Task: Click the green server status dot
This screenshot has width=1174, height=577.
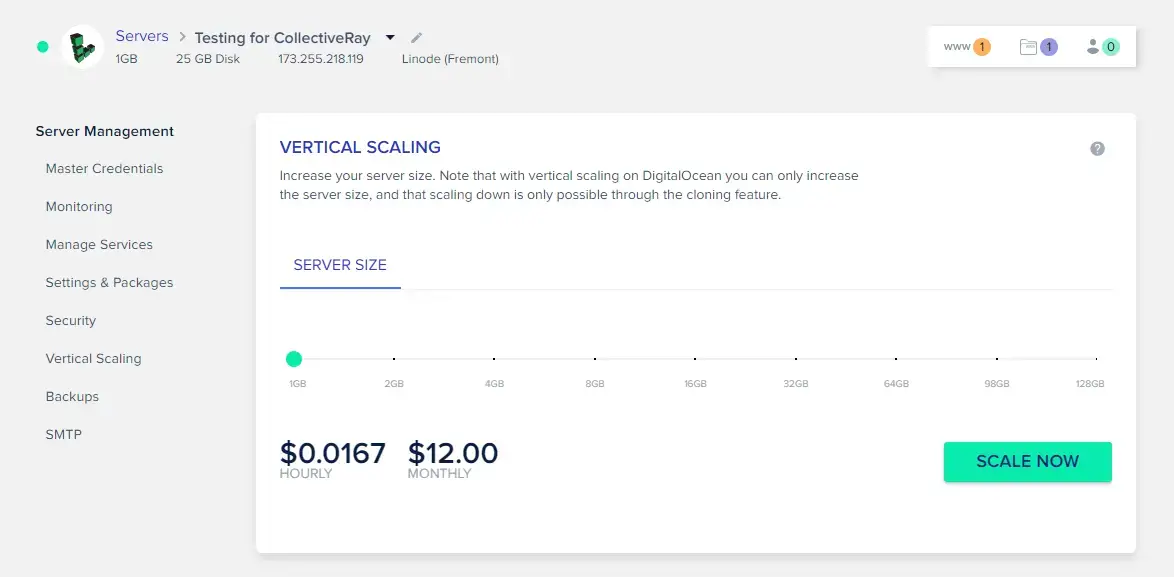Action: 43,46
